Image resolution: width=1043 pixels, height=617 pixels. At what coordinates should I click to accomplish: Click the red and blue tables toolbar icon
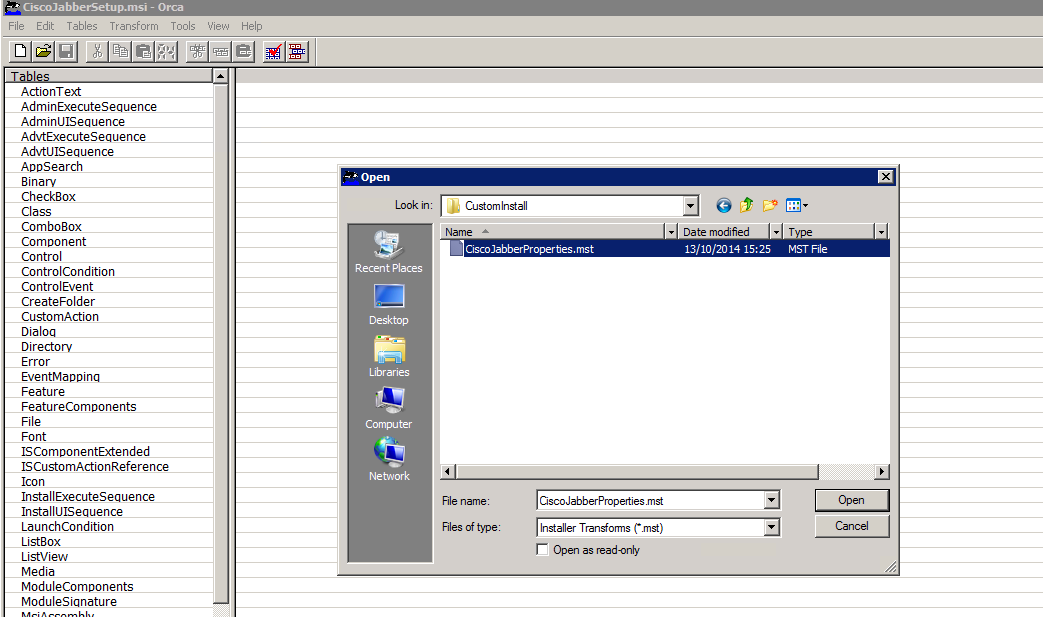297,51
